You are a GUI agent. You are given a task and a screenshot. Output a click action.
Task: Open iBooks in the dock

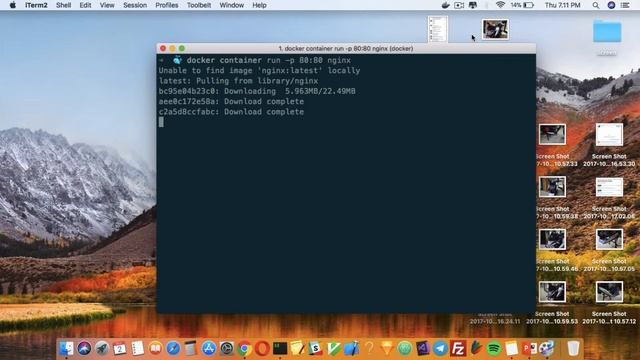coord(155,348)
